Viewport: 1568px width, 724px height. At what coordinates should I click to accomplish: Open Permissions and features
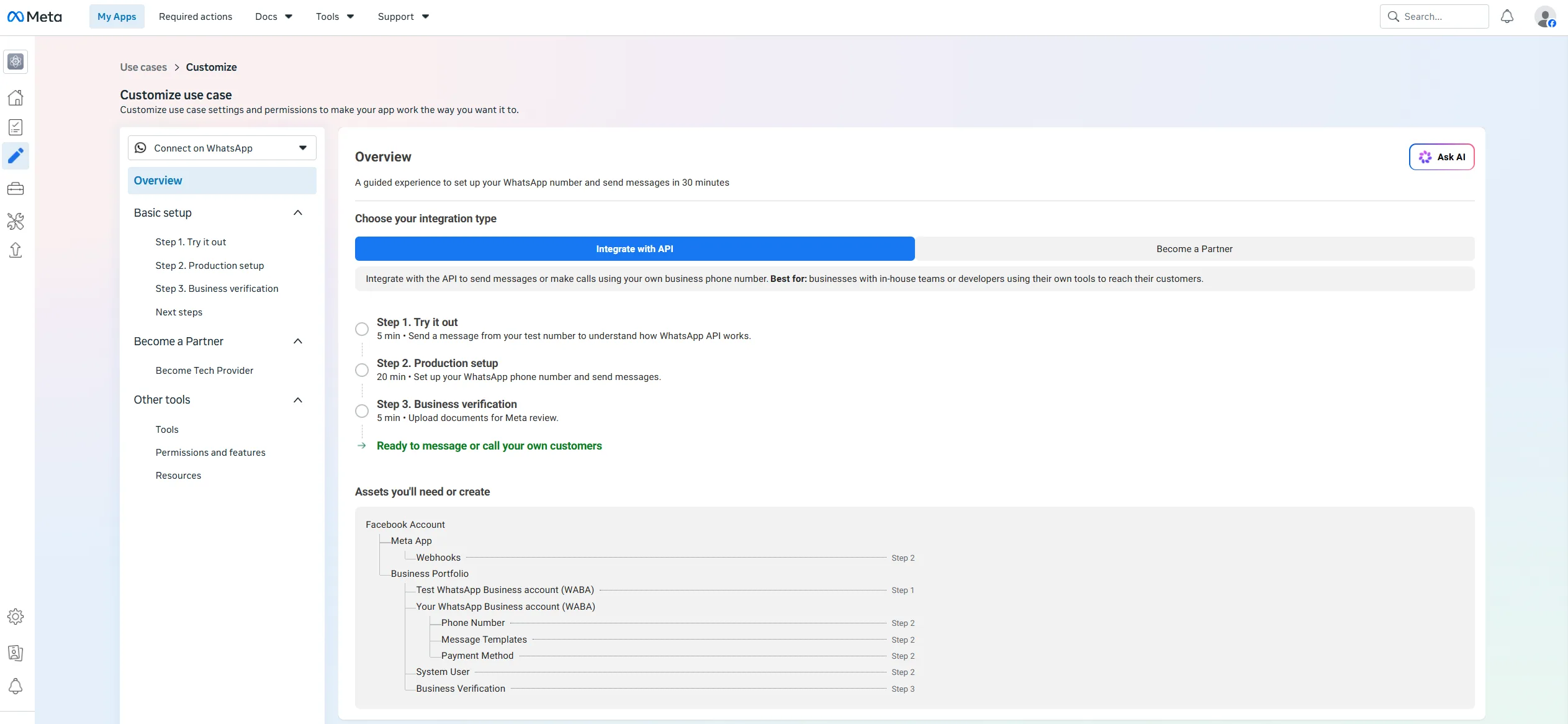[210, 453]
